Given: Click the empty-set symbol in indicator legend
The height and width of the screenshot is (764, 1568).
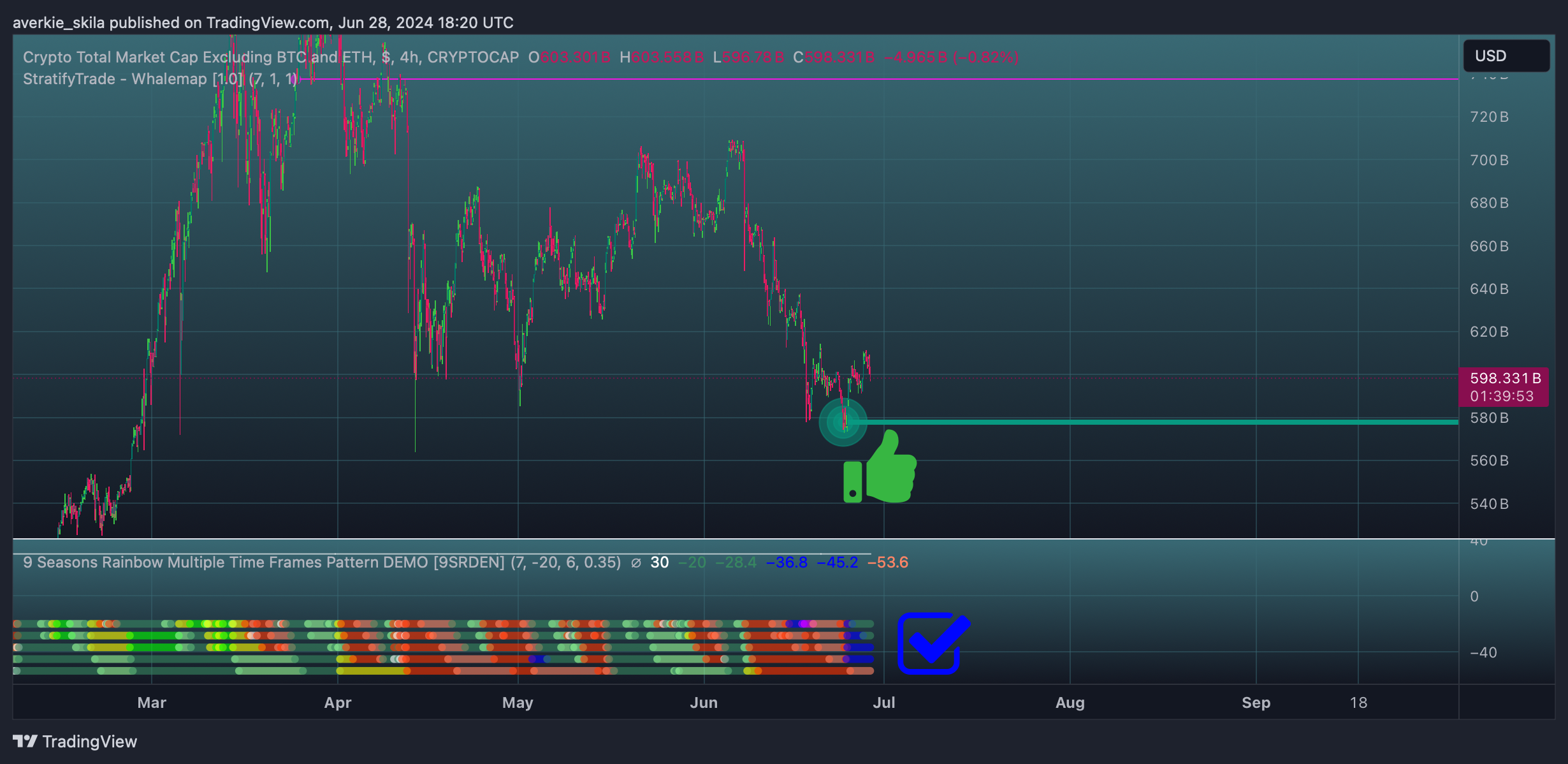Looking at the screenshot, I should click(x=635, y=562).
